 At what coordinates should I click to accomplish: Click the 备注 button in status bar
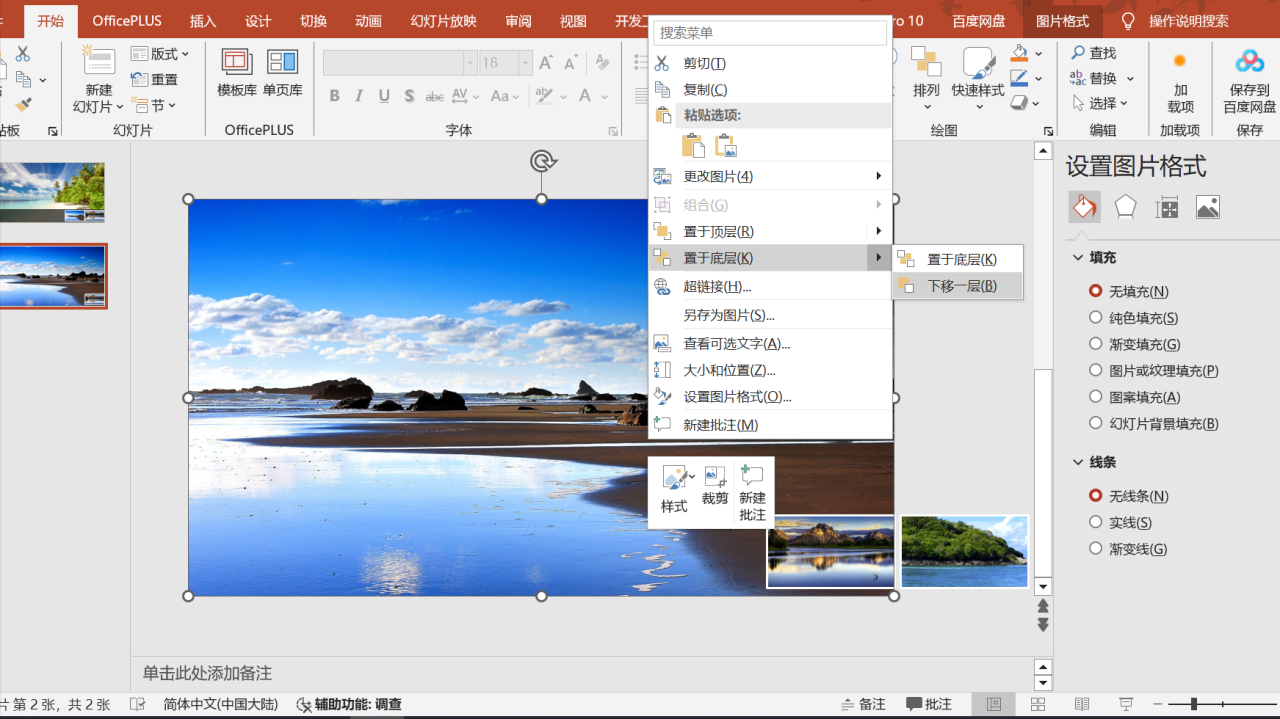(863, 704)
